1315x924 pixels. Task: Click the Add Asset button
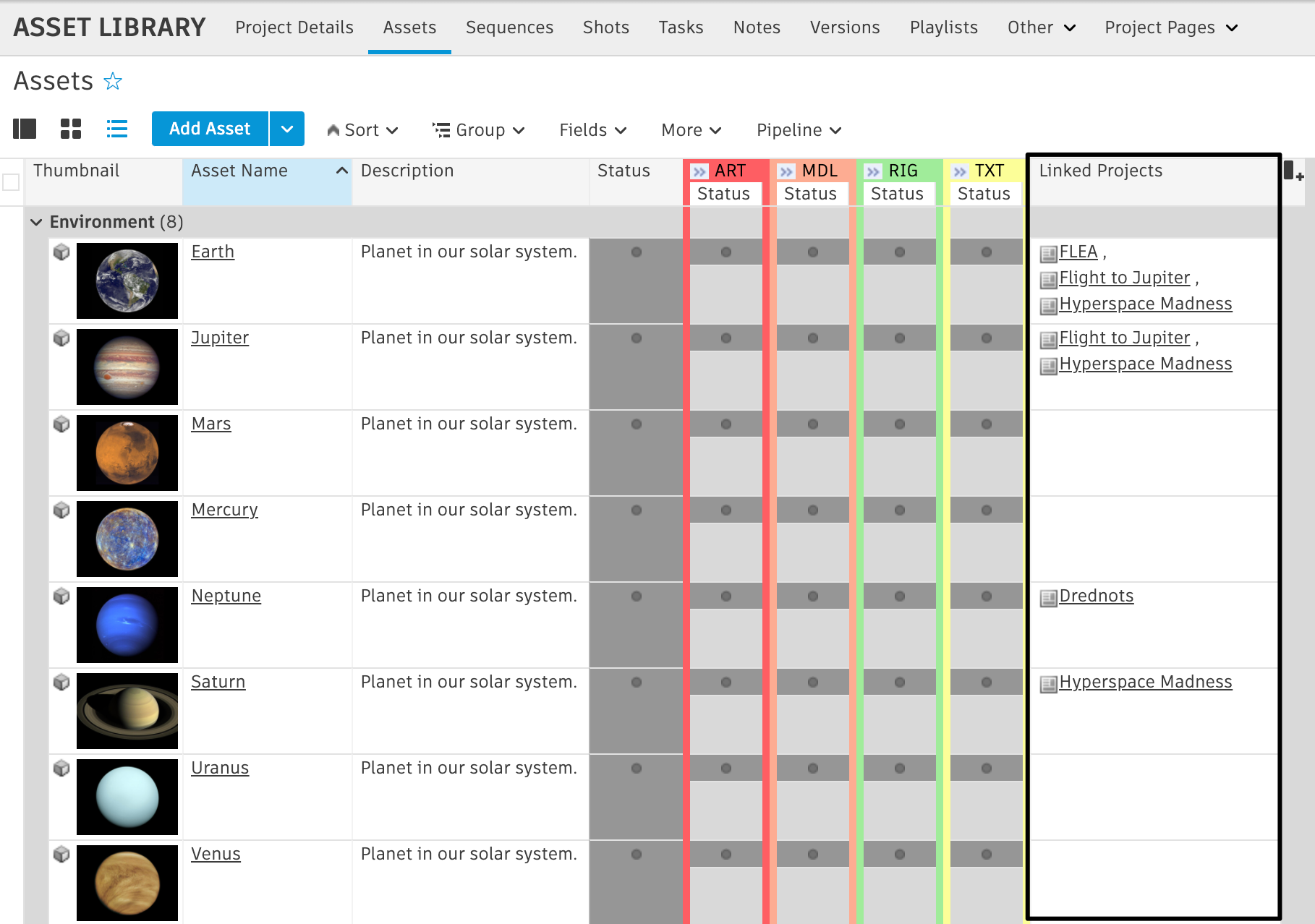coord(210,129)
